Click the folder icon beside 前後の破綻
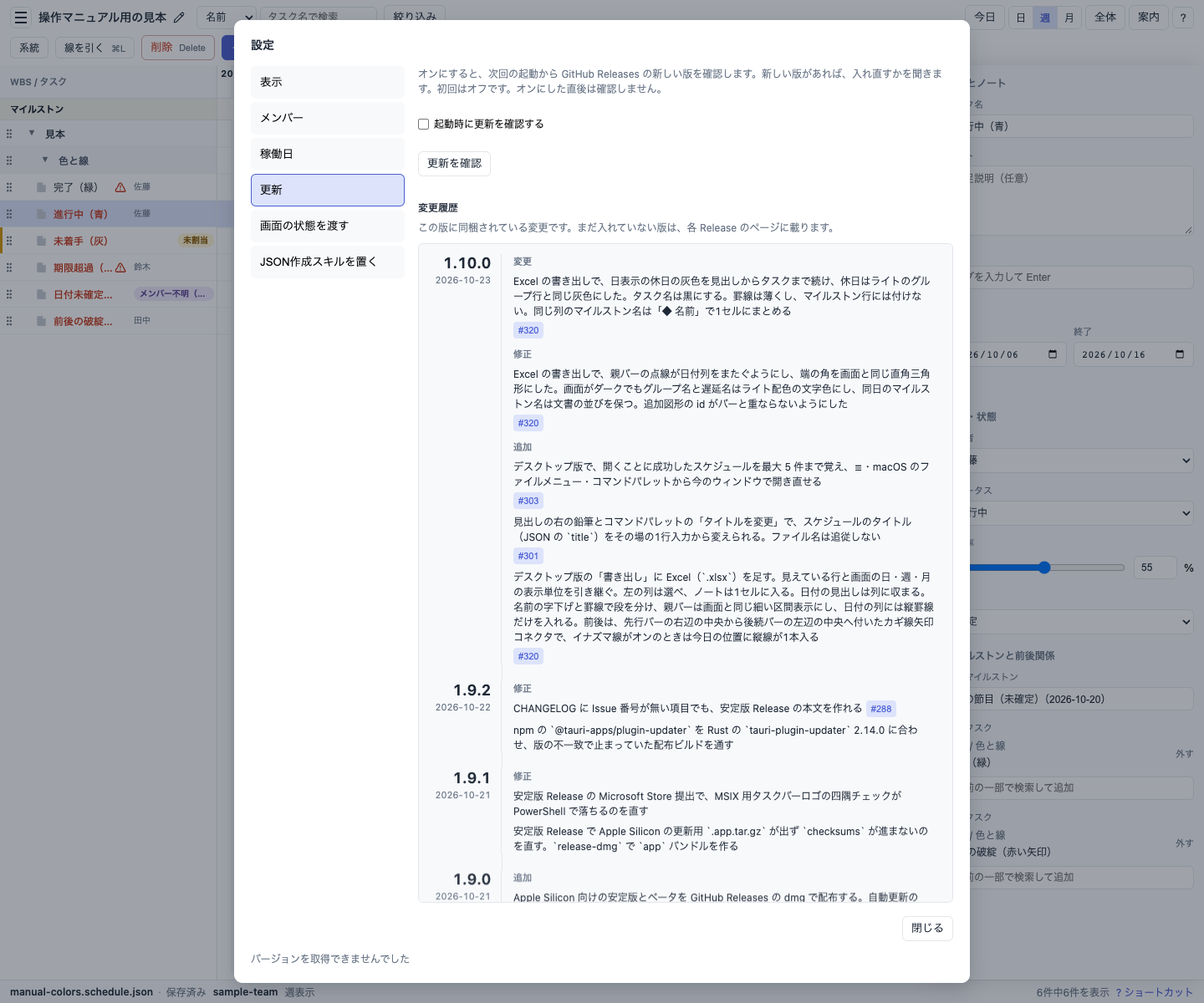The width and height of the screenshot is (1204, 1003). tap(41, 321)
